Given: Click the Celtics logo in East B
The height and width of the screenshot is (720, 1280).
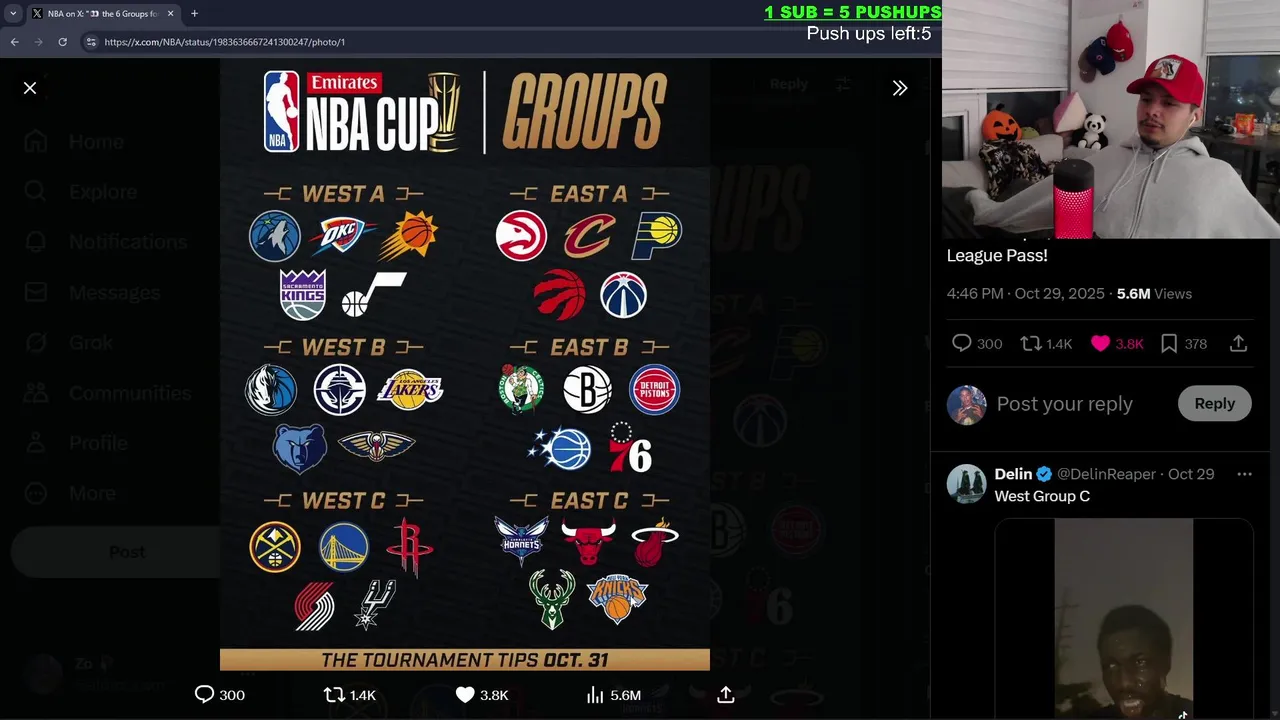Looking at the screenshot, I should click(x=521, y=389).
